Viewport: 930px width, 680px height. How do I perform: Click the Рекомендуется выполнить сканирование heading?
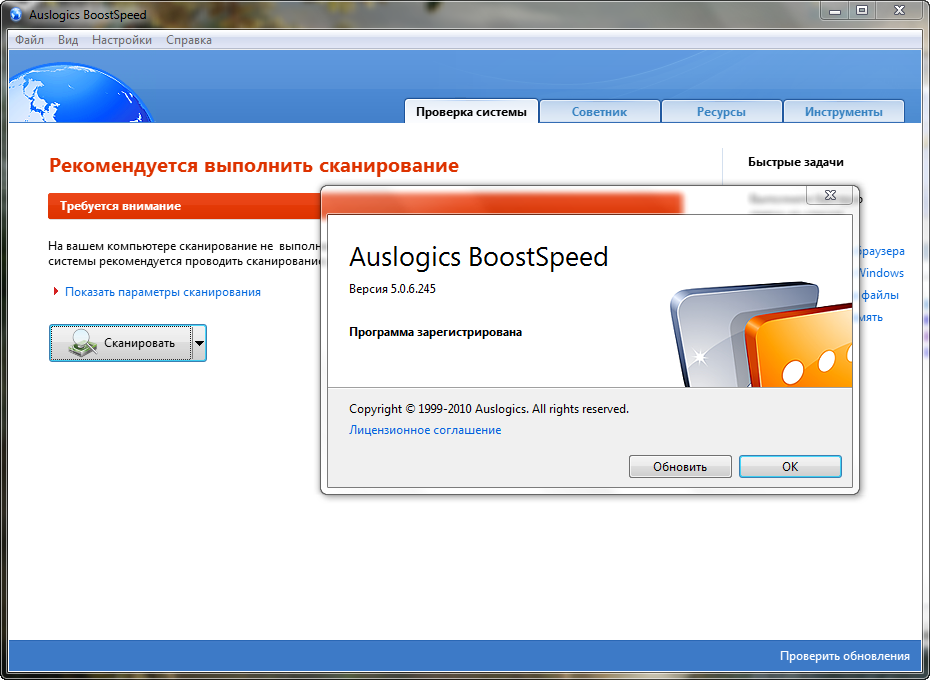254,166
